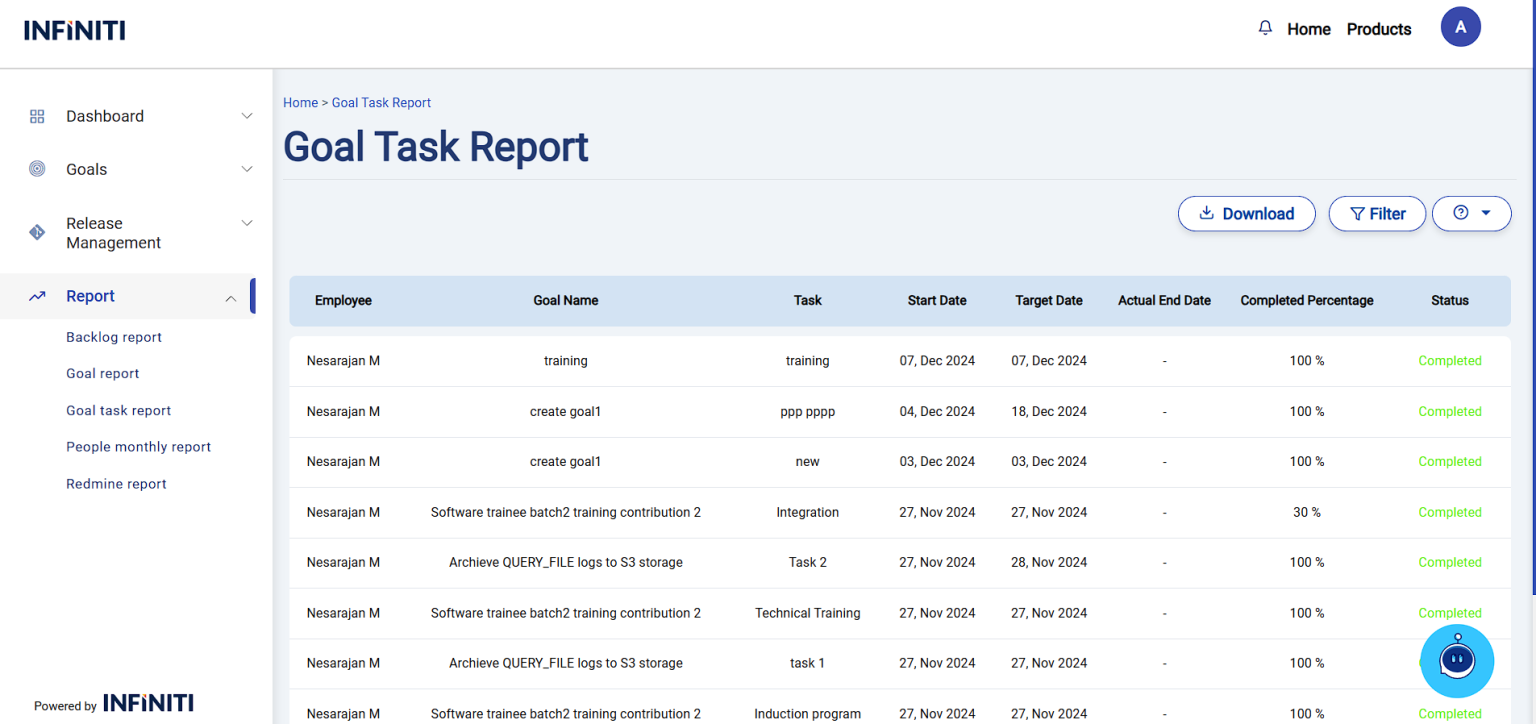Open the chatbot assistant robot icon
The height and width of the screenshot is (724, 1536).
click(x=1457, y=661)
